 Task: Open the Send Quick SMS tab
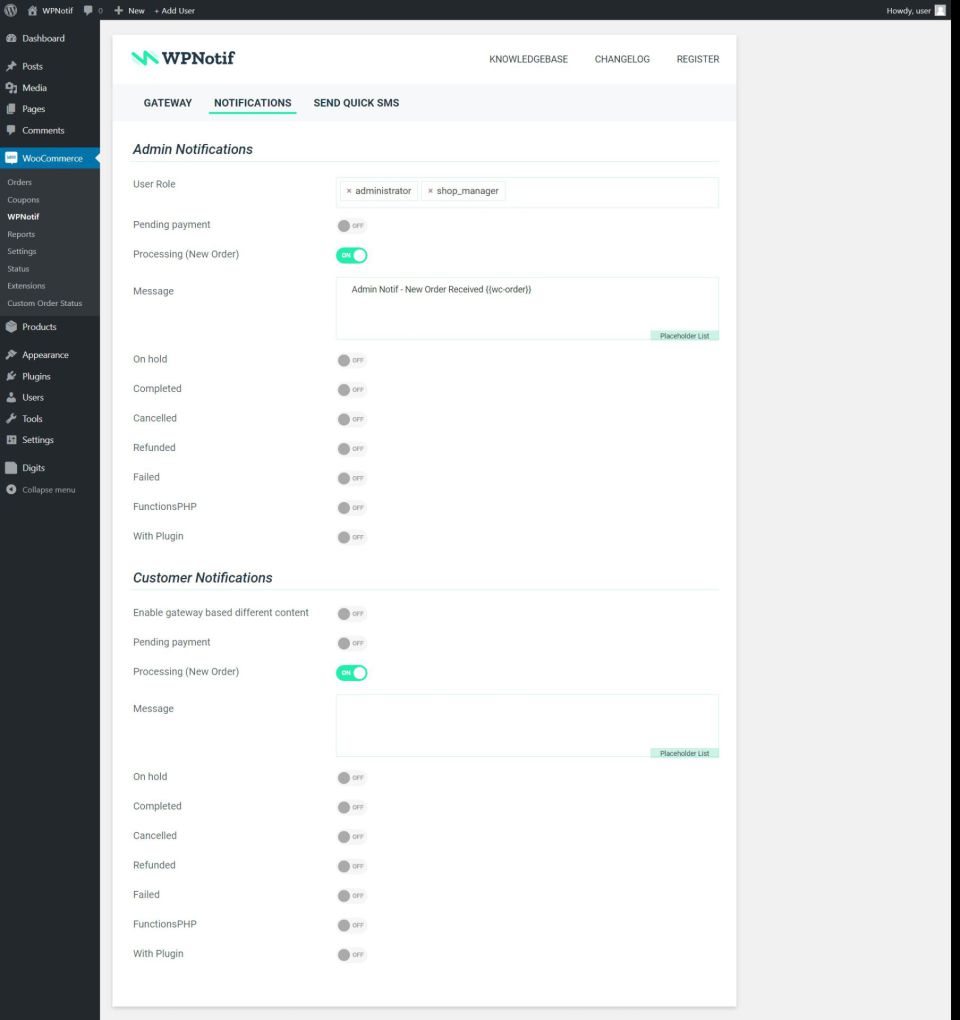(356, 103)
